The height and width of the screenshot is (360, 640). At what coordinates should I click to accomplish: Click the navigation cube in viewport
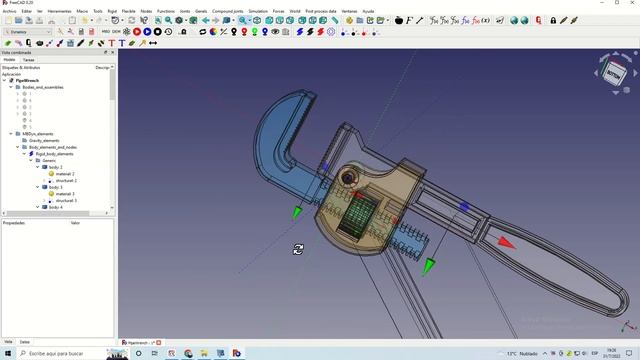[x=615, y=73]
